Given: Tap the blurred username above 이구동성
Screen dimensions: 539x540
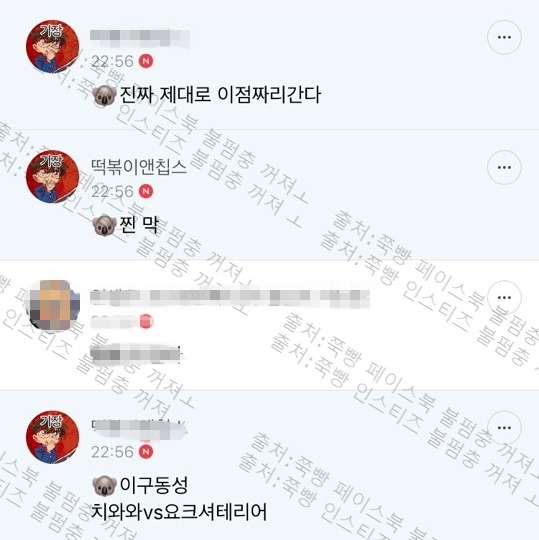Looking at the screenshot, I should tap(139, 429).
